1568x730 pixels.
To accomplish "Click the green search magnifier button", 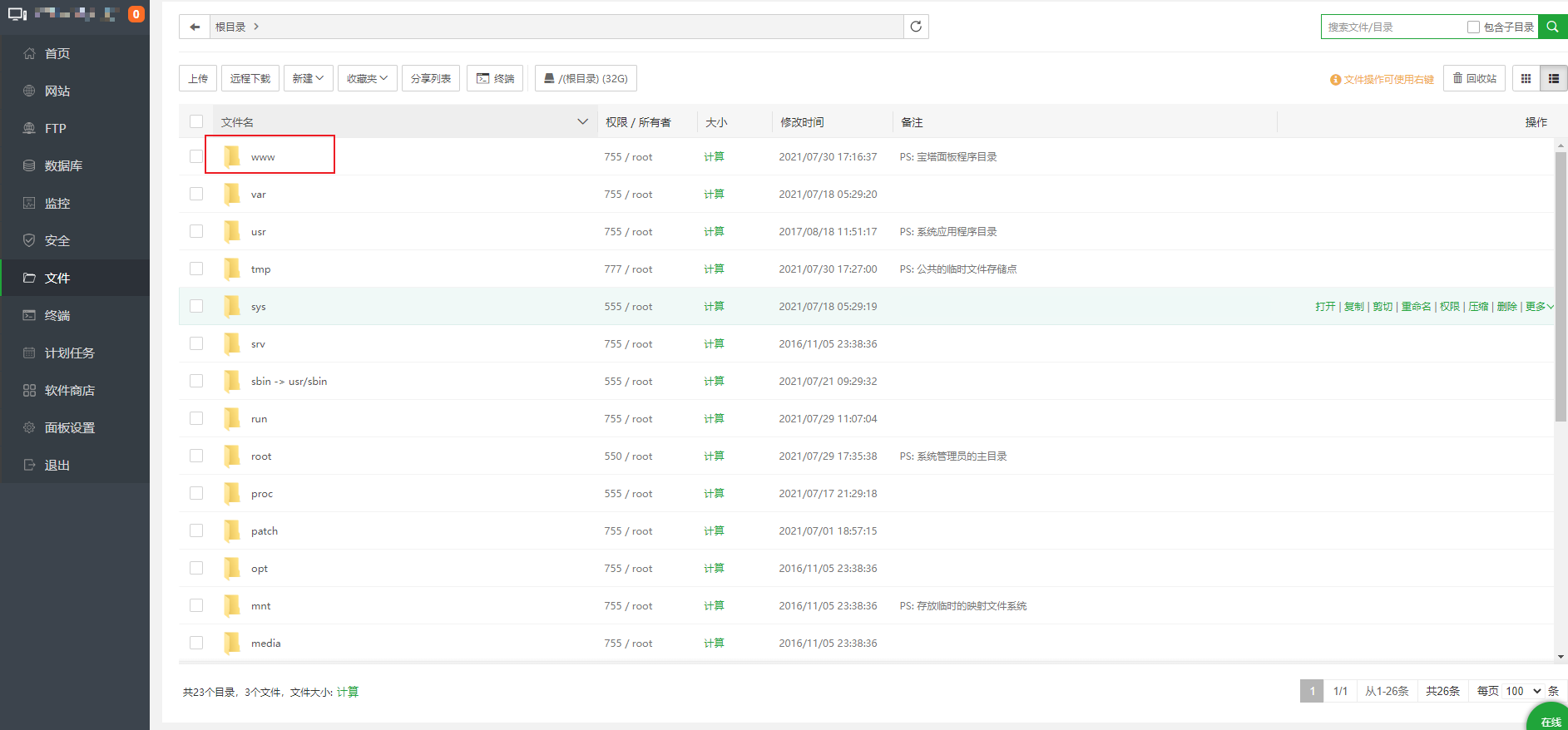I will click(1552, 27).
